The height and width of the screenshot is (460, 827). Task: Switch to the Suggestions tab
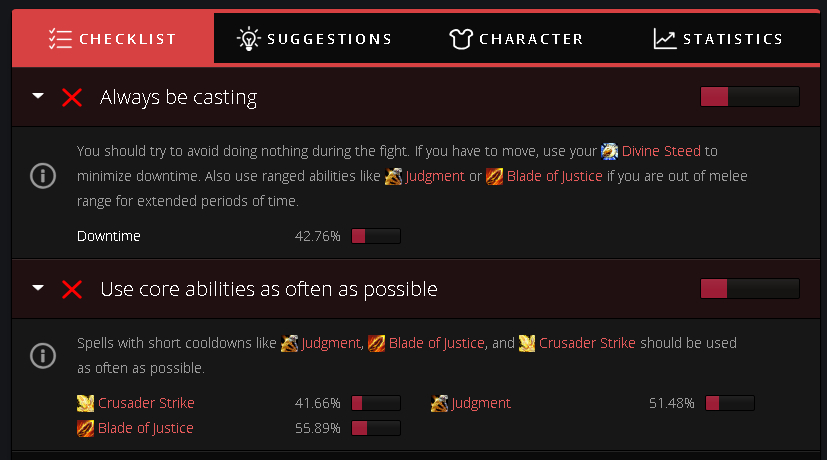coord(314,39)
